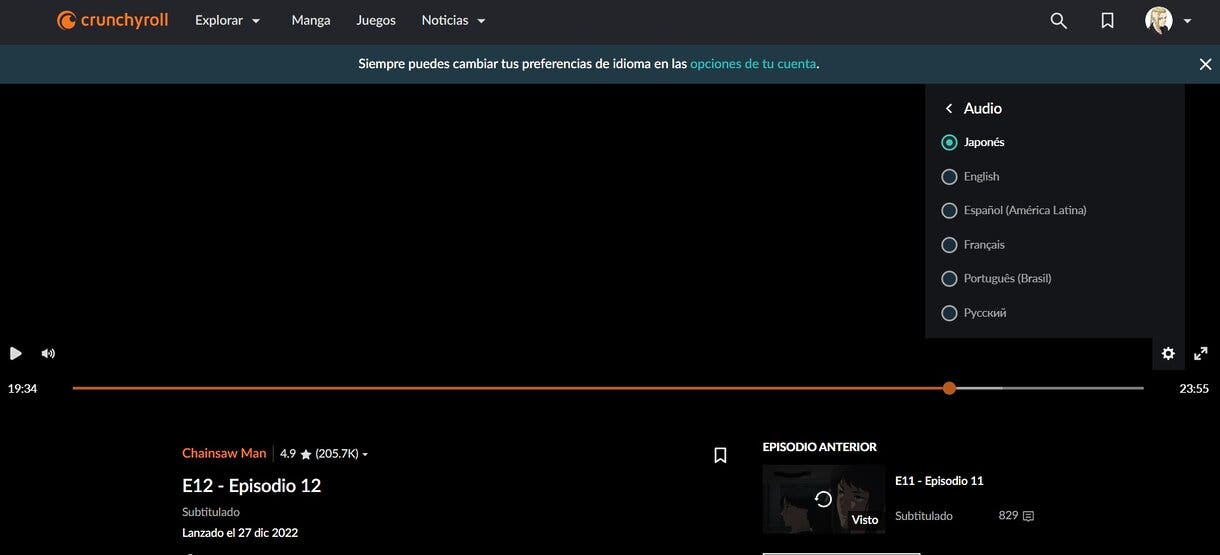Click the Audio menu title

(983, 108)
